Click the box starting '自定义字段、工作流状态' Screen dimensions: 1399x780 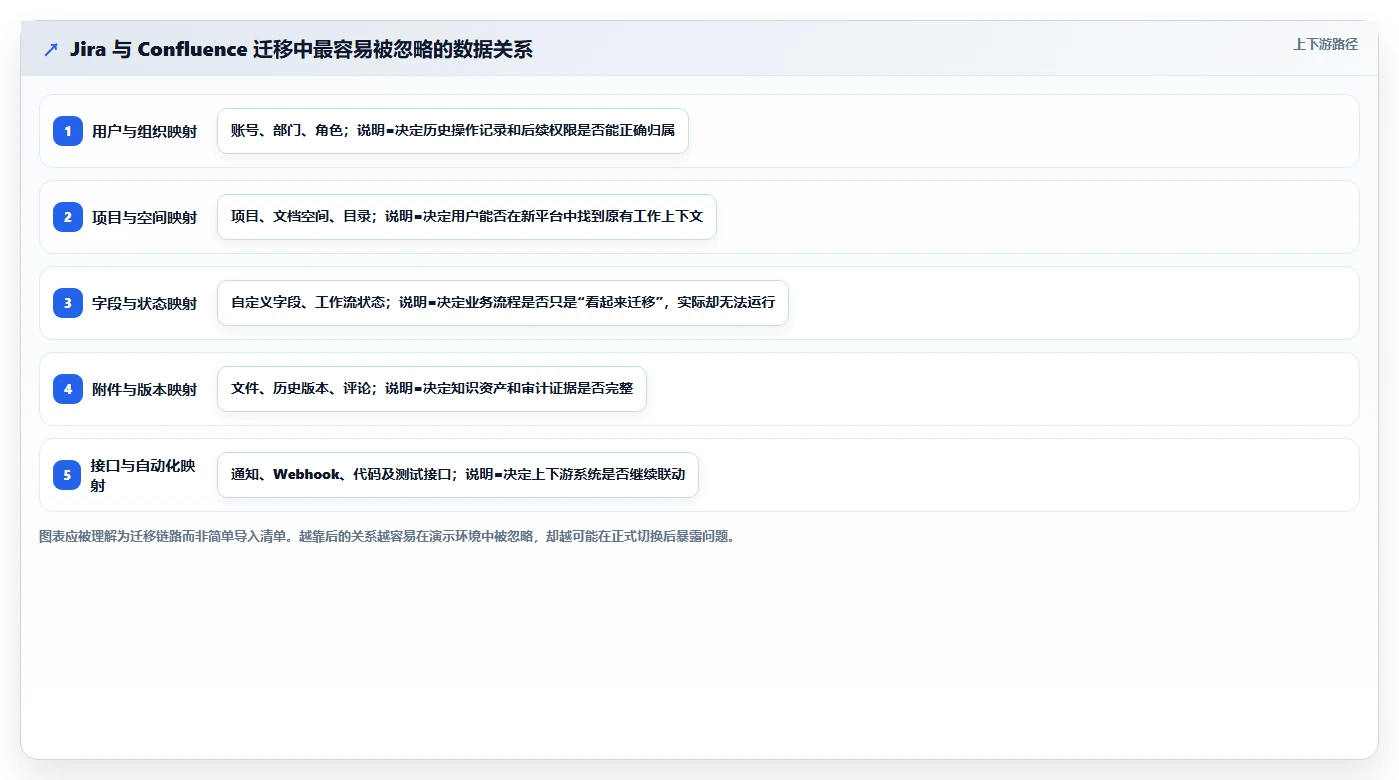[503, 303]
